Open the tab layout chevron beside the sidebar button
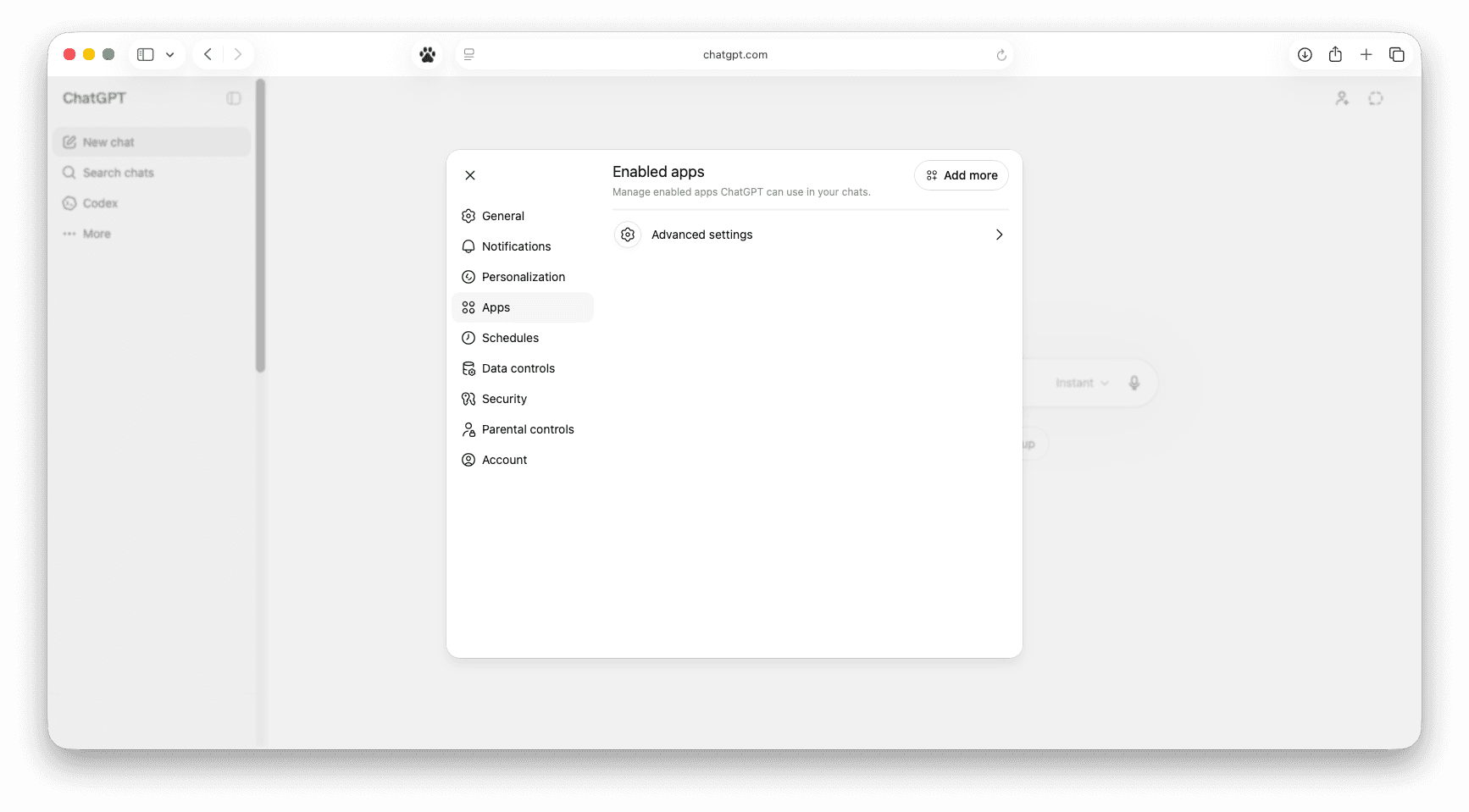This screenshot has width=1469, height=812. (169, 53)
